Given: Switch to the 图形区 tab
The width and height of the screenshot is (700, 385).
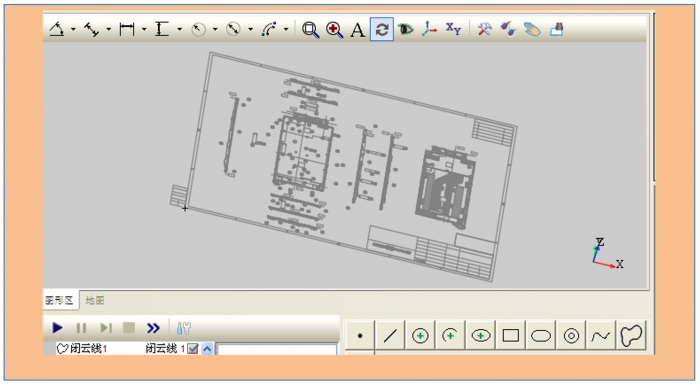Looking at the screenshot, I should coord(59,300).
